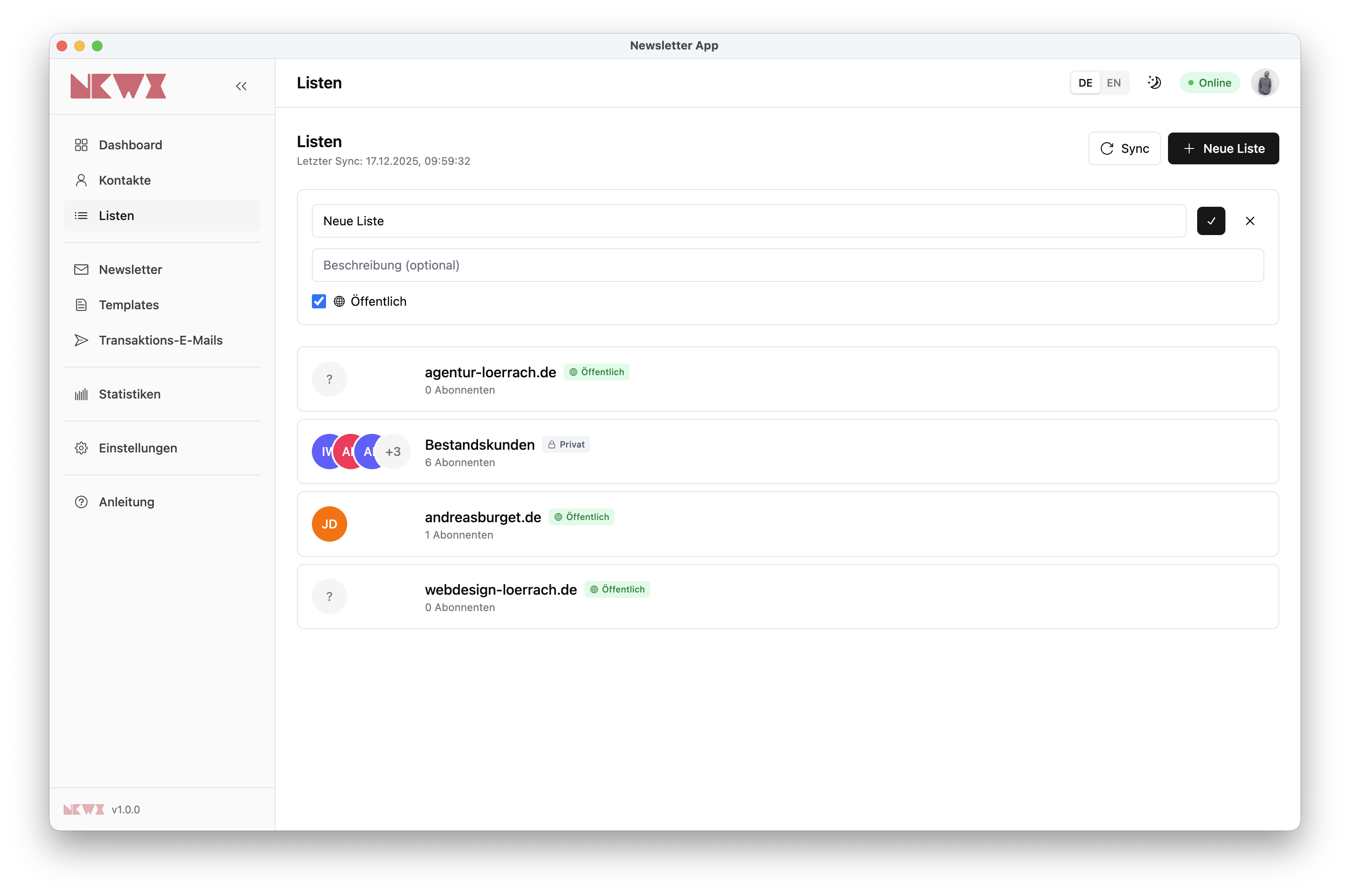Screen dimensions: 1350x896
Task: Confirm new list with checkmark icon
Action: pos(1210,221)
